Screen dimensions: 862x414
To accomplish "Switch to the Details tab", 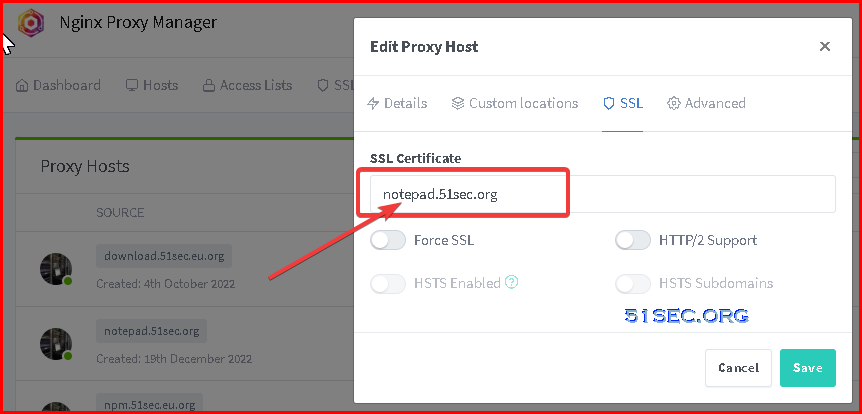I will pos(397,103).
